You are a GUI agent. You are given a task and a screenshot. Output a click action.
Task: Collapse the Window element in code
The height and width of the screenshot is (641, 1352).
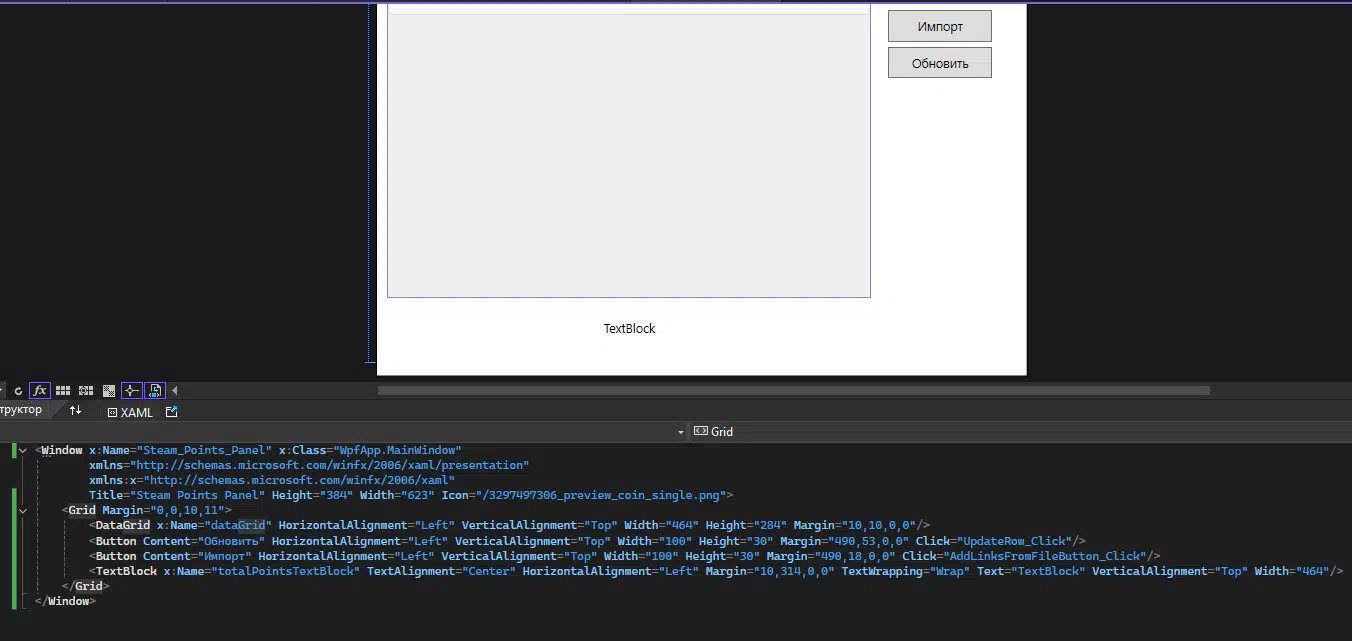click(23, 451)
